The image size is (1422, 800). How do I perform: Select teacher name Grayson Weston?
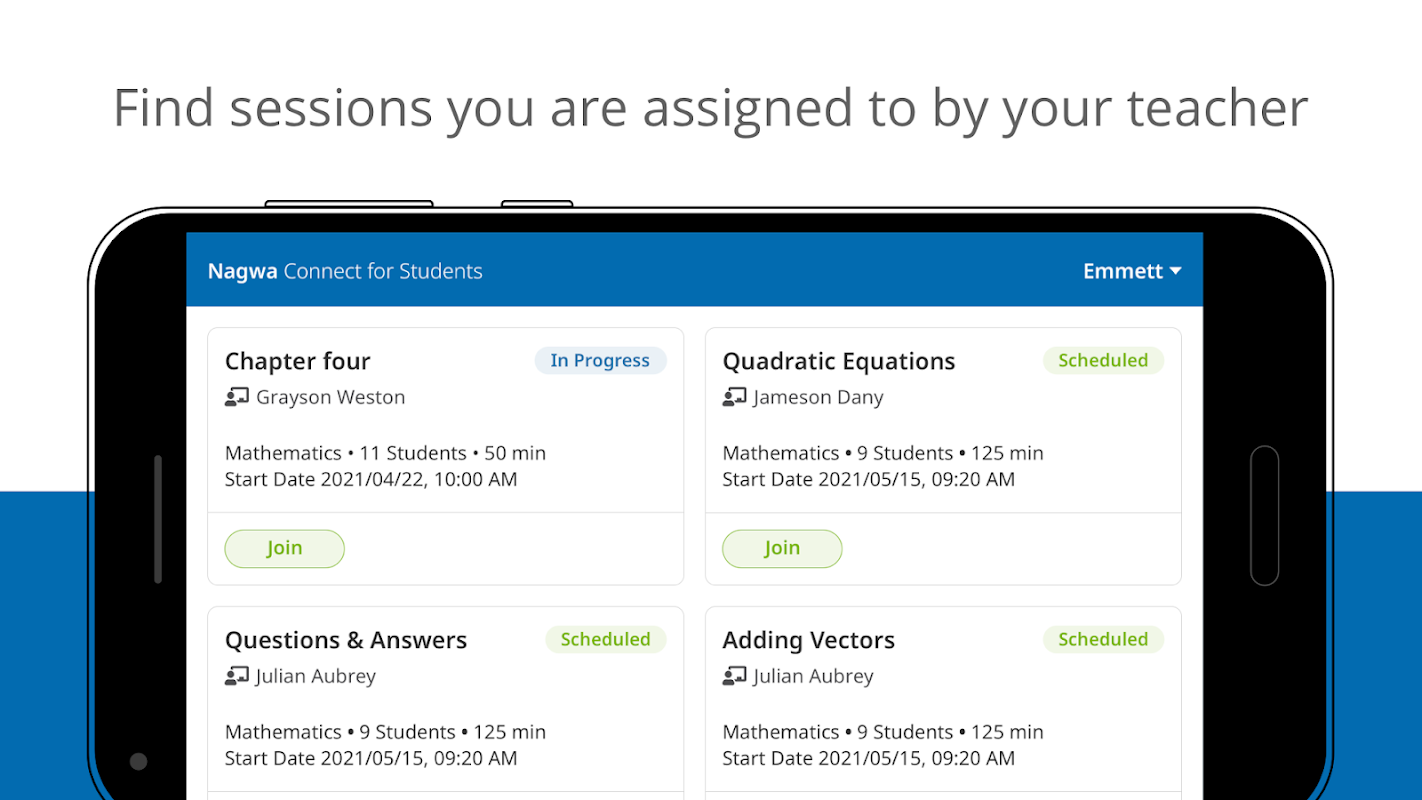[330, 397]
